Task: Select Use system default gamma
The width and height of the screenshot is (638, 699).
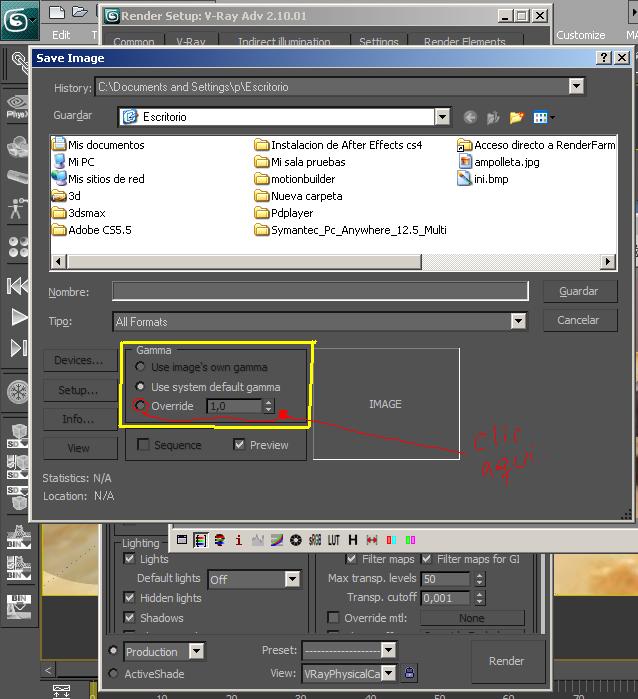Action: point(140,386)
